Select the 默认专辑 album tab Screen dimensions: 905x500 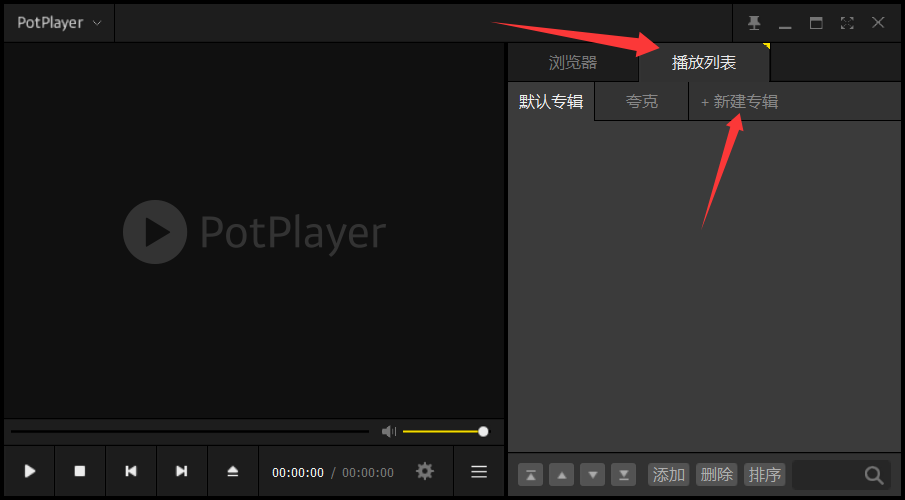tap(551, 102)
